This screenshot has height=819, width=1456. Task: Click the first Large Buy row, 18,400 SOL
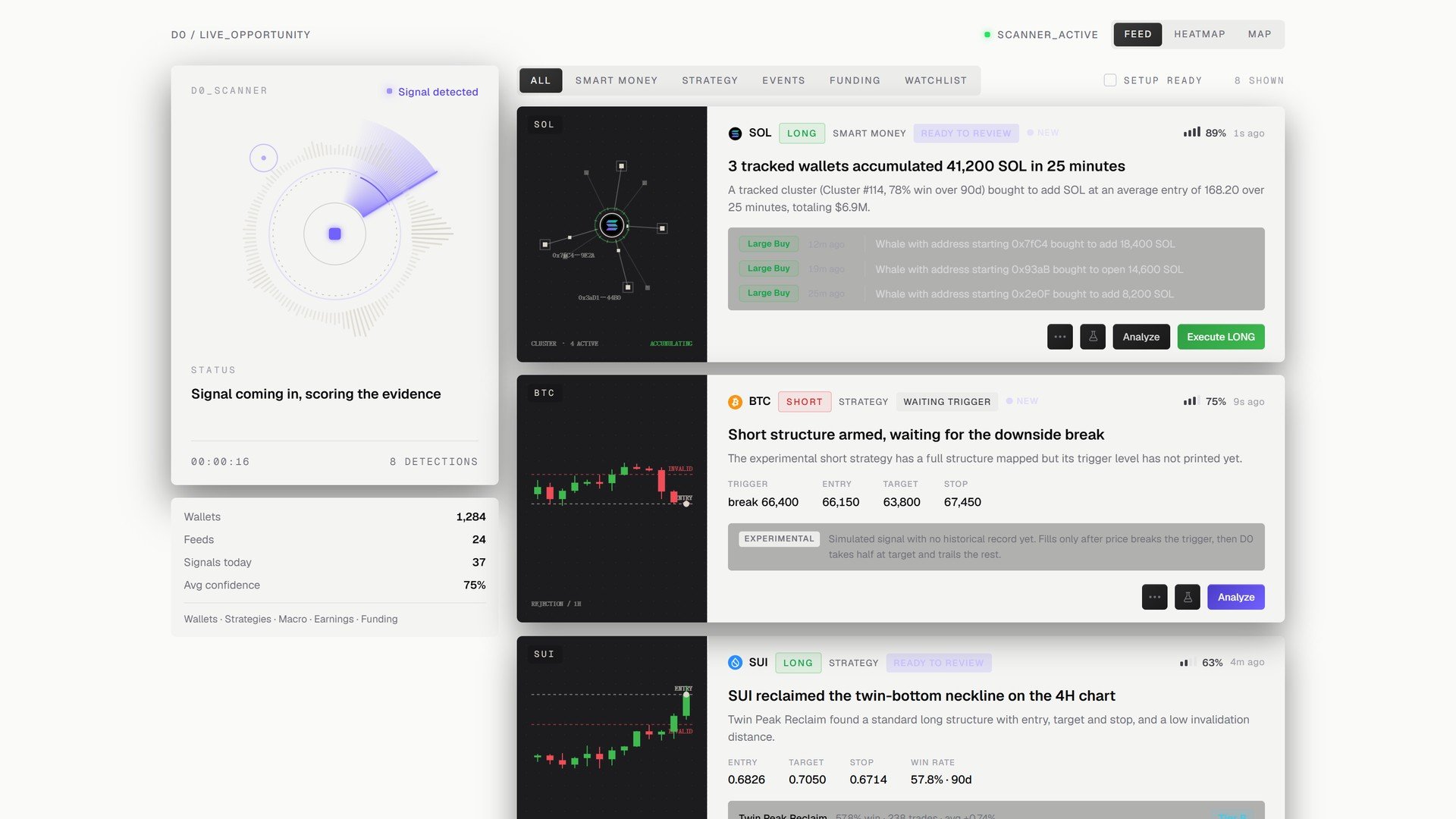(996, 244)
